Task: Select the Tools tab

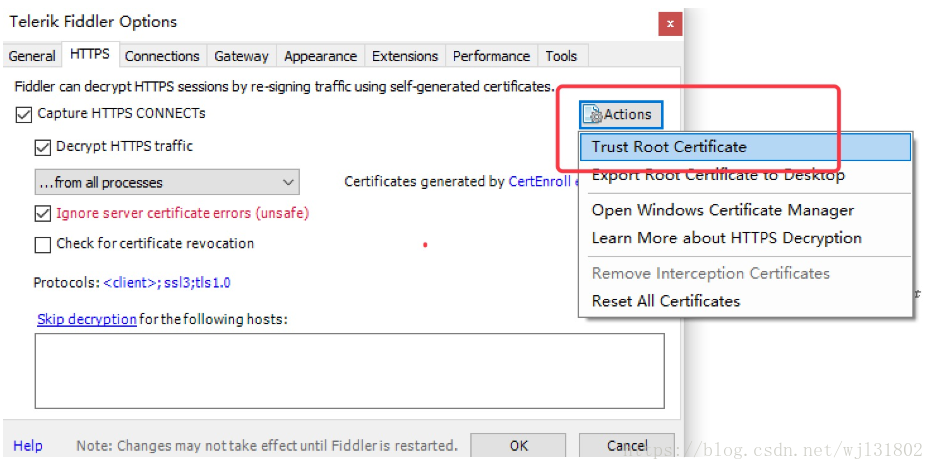Action: click(561, 56)
